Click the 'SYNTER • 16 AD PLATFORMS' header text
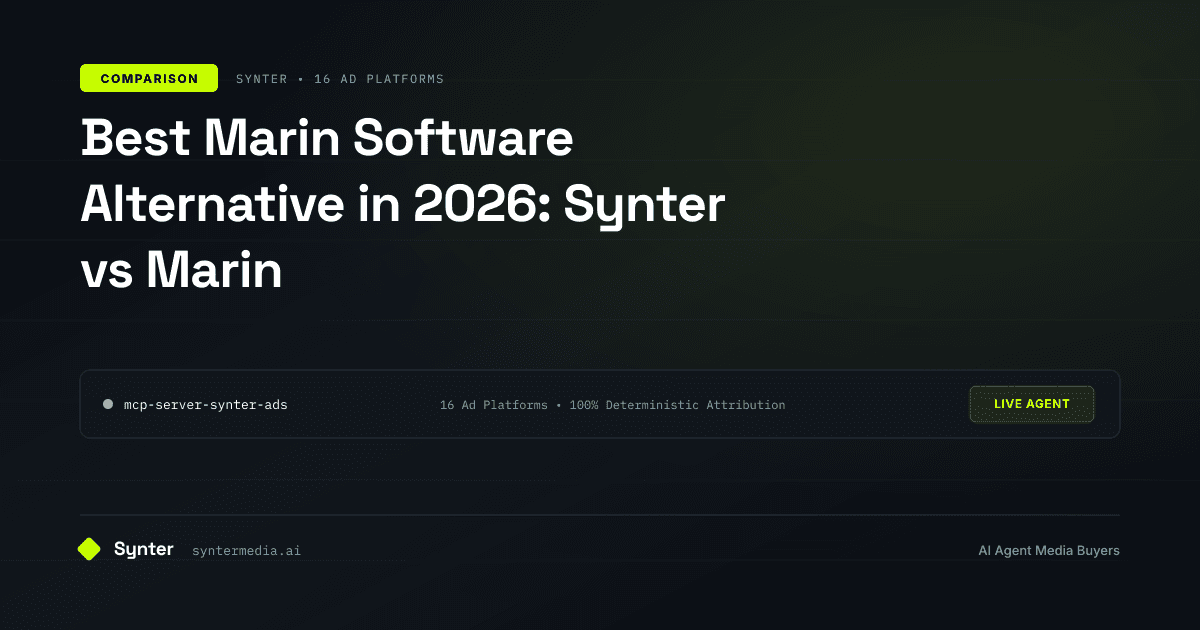Image resolution: width=1200 pixels, height=630 pixels. click(x=340, y=78)
